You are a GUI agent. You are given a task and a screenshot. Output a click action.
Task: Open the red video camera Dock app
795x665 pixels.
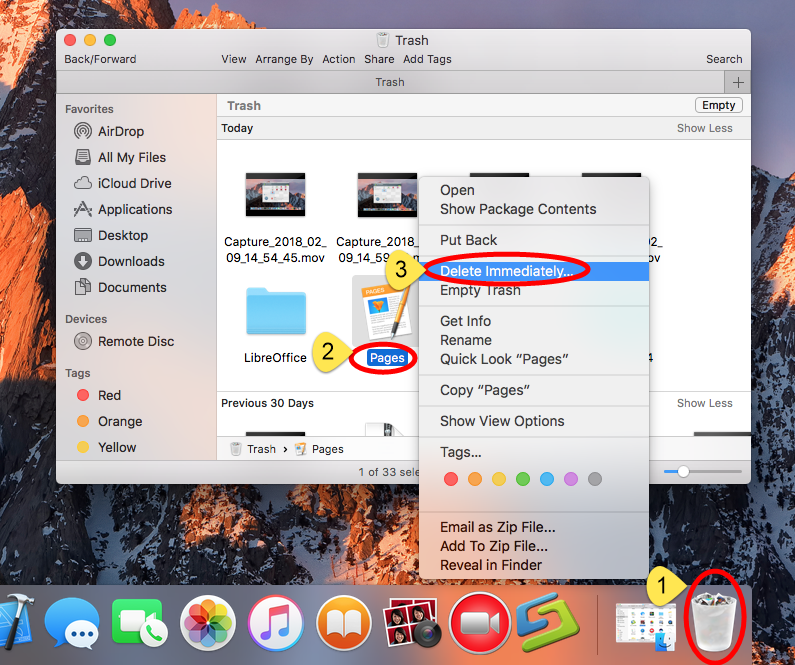479,622
